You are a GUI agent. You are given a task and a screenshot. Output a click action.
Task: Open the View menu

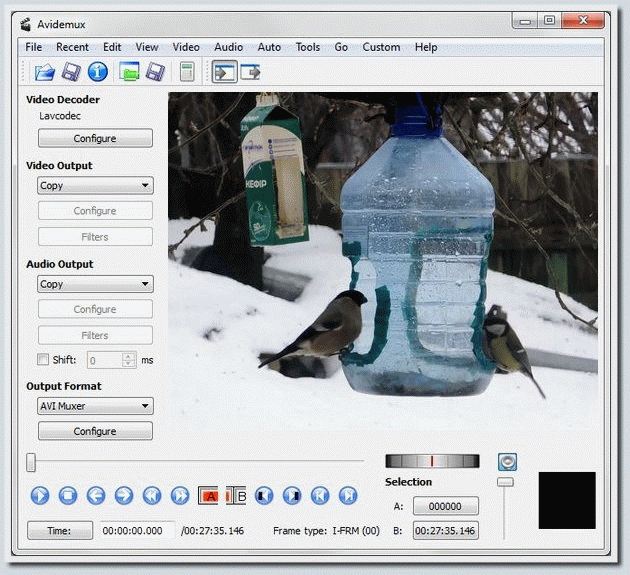147,47
